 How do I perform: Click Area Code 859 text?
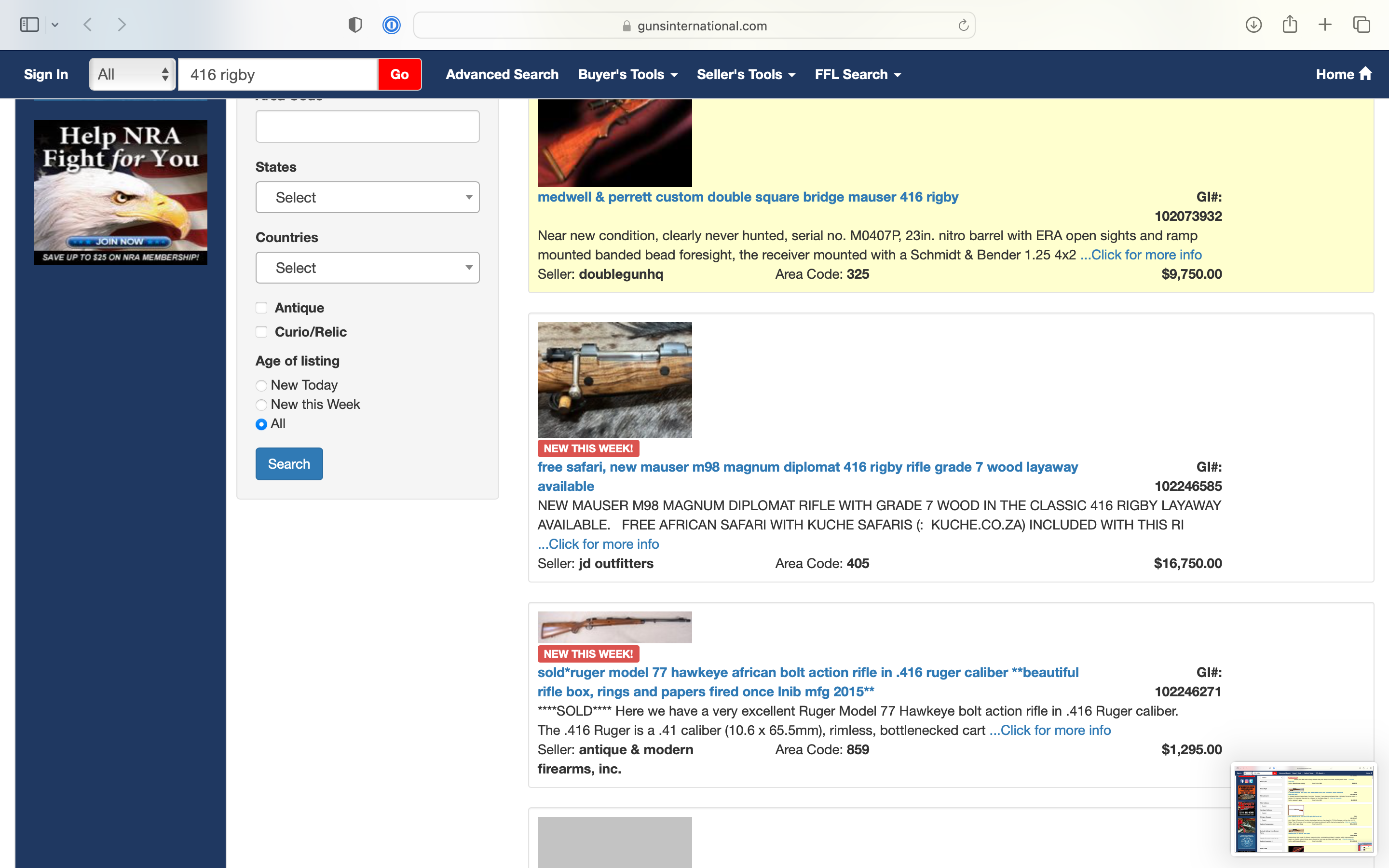[x=822, y=750]
